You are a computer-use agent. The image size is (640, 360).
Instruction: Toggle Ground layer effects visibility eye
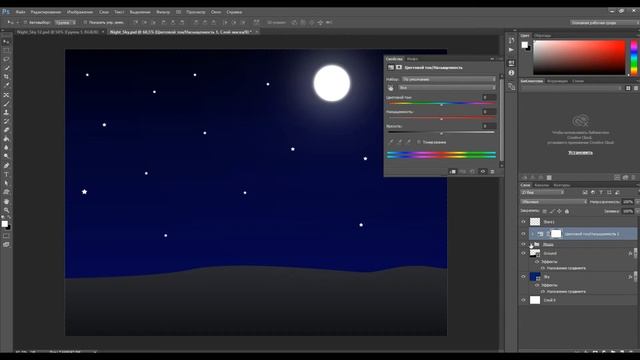pos(537,262)
